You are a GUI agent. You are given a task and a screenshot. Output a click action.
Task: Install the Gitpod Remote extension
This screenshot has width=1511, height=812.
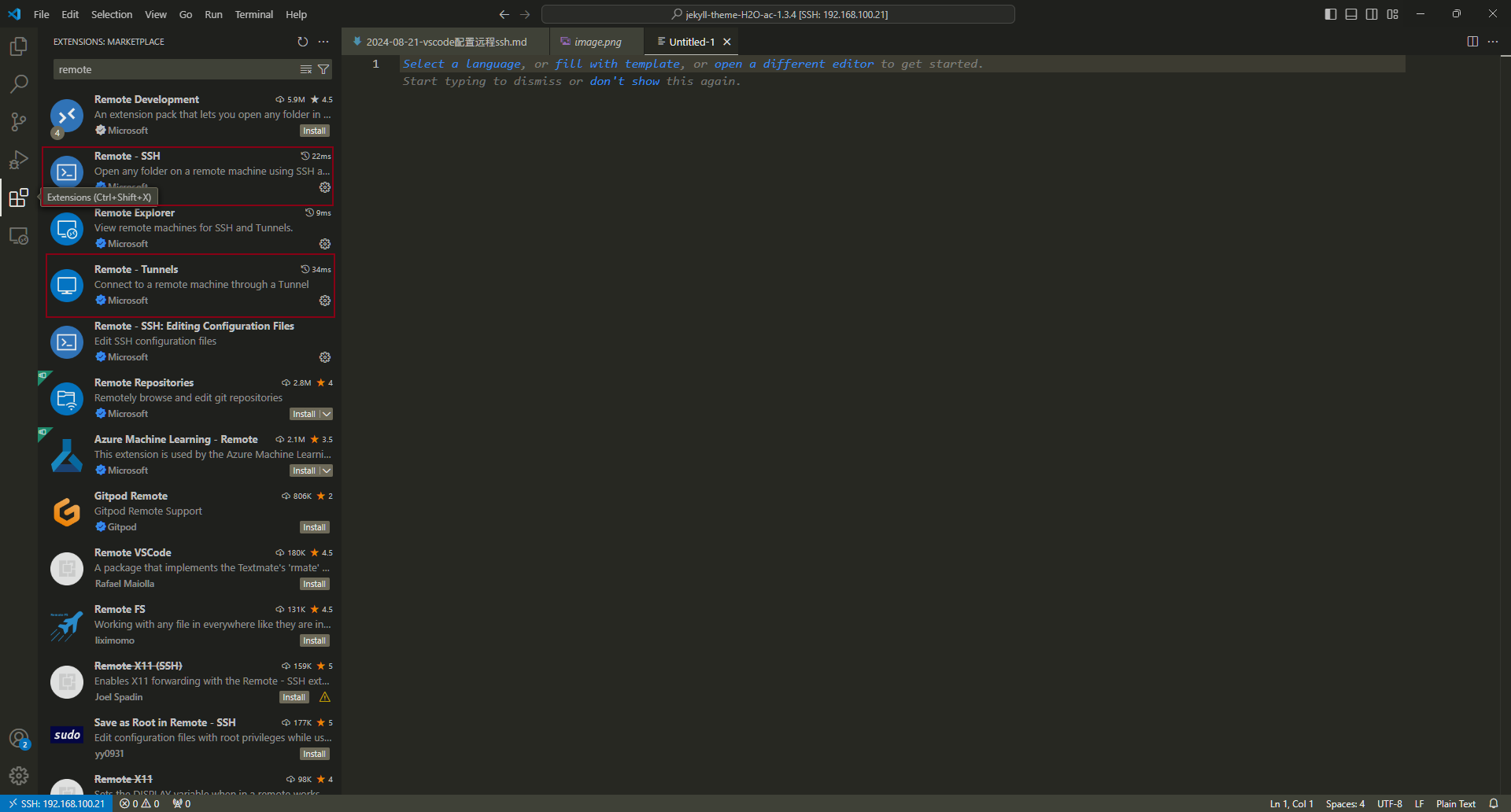(x=314, y=527)
